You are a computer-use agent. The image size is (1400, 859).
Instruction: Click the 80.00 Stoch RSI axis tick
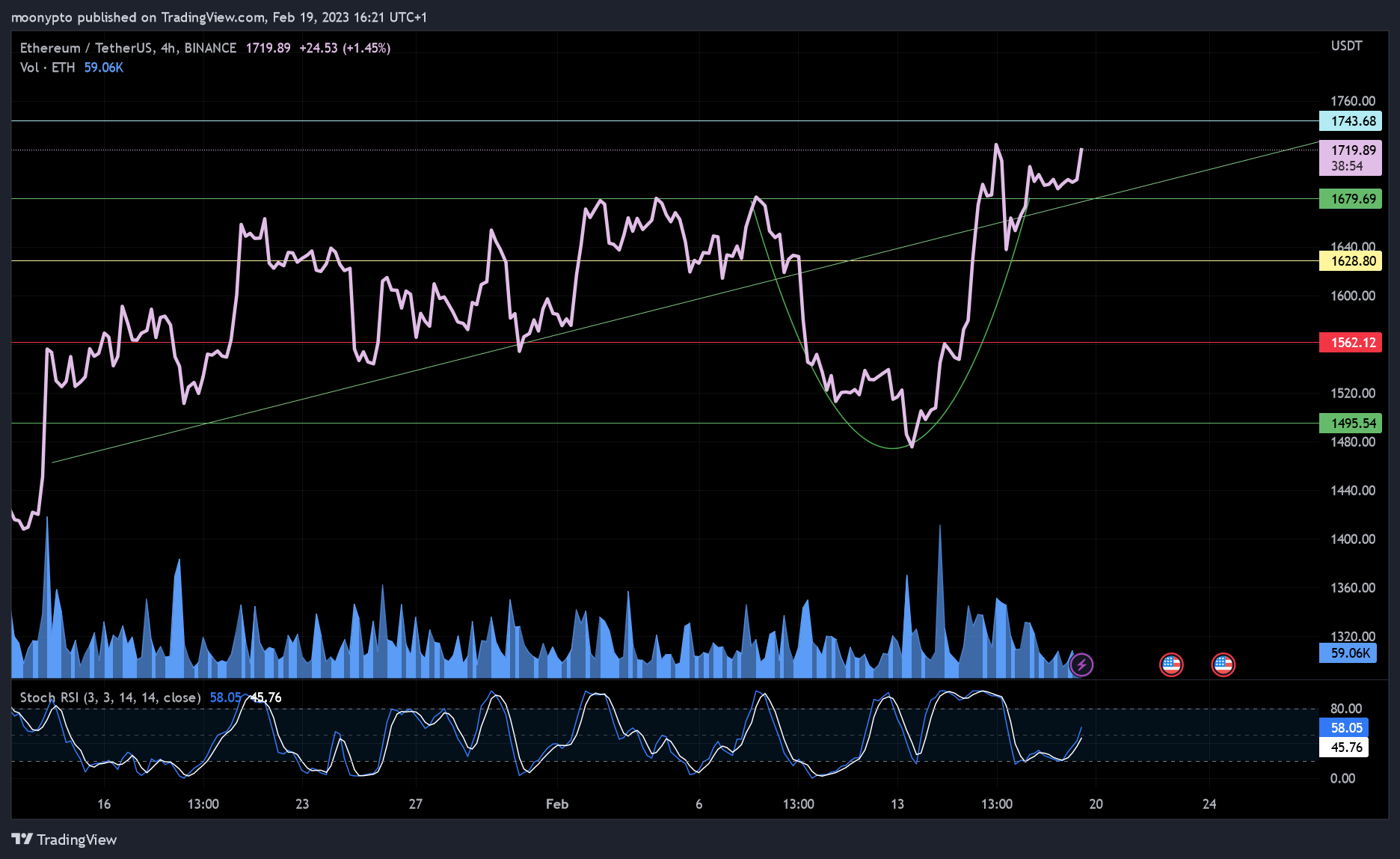(x=1346, y=709)
